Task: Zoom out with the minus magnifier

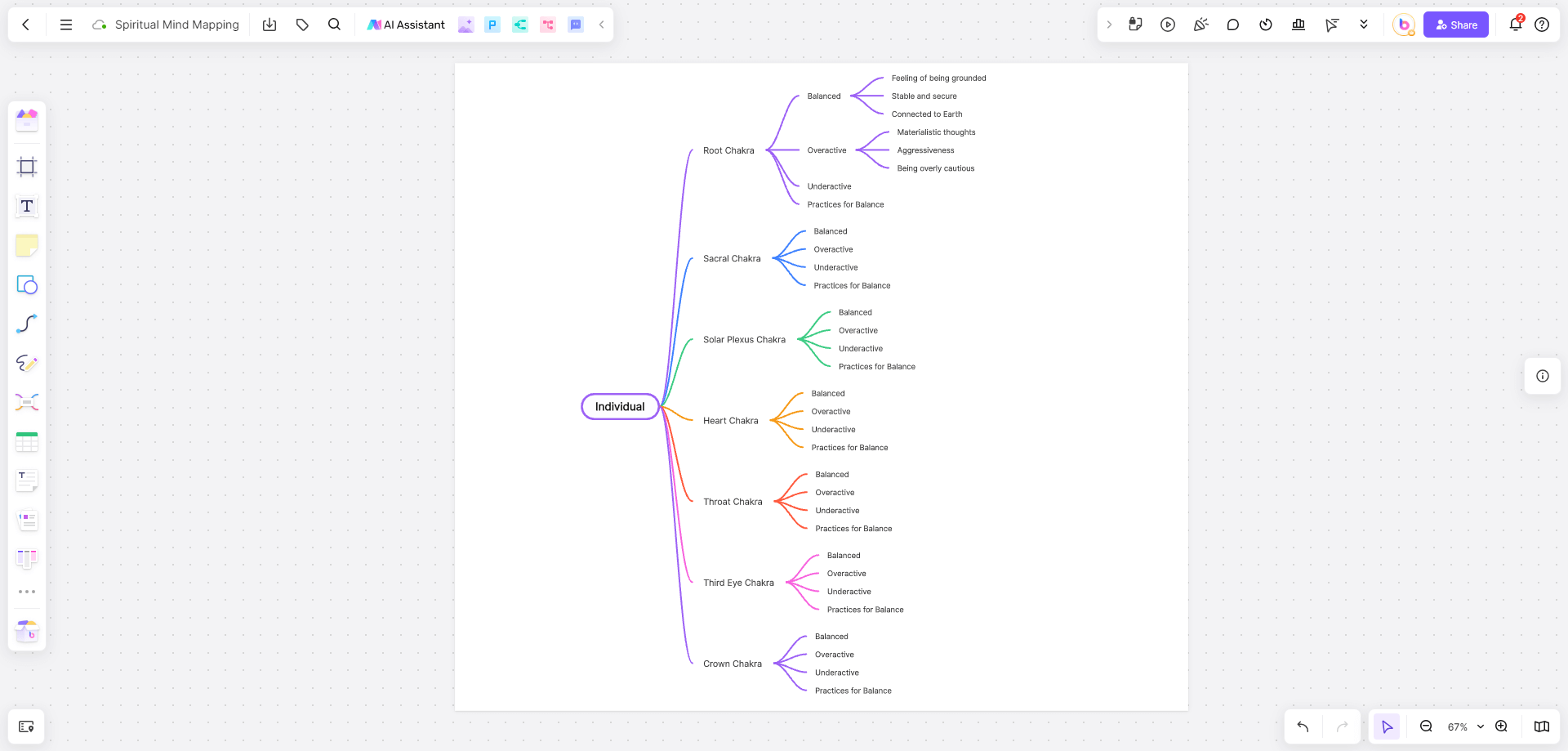Action: [x=1426, y=726]
